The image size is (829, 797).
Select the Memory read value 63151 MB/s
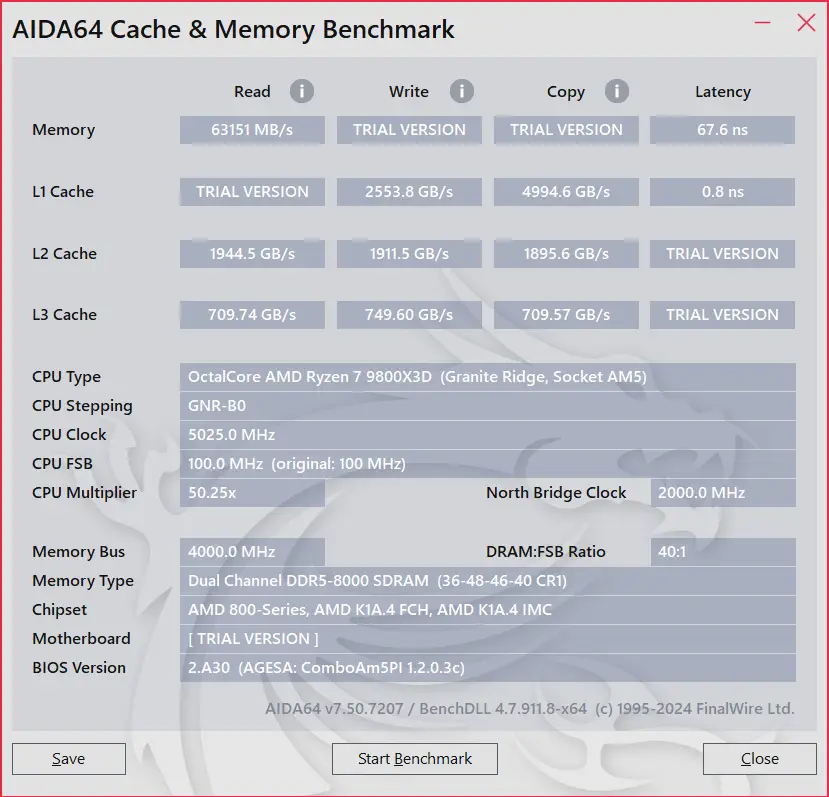252,130
